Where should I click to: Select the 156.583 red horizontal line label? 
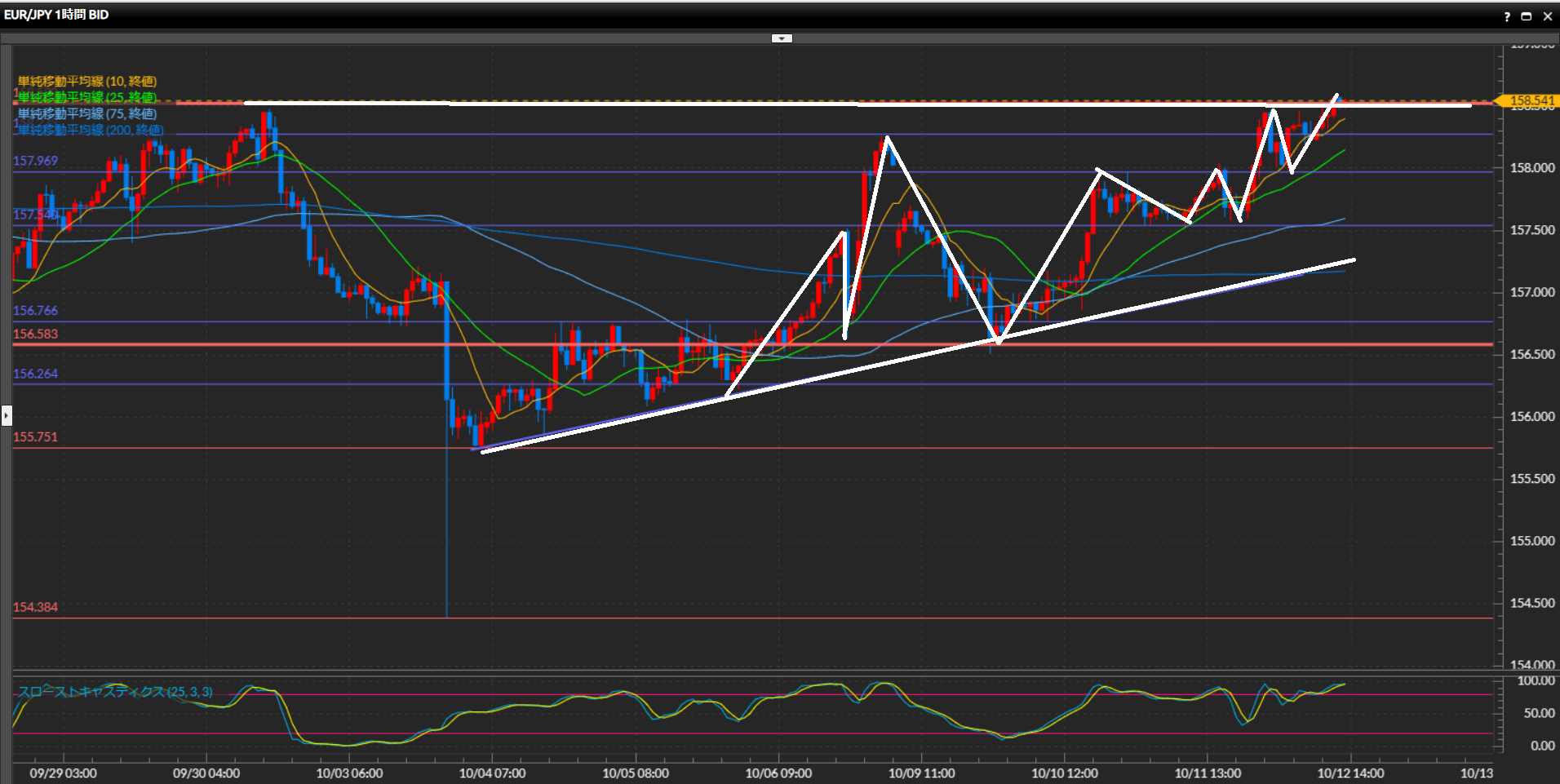(36, 334)
